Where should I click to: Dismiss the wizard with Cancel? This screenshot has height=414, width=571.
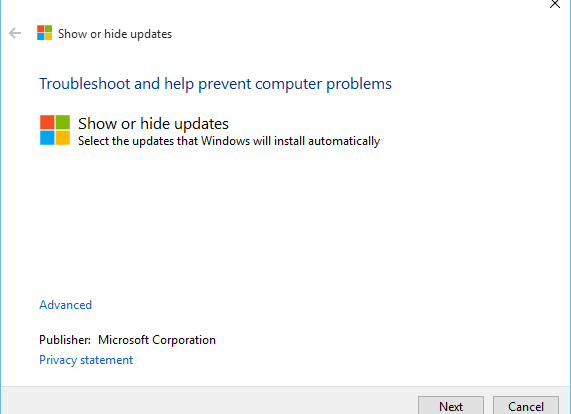526,405
